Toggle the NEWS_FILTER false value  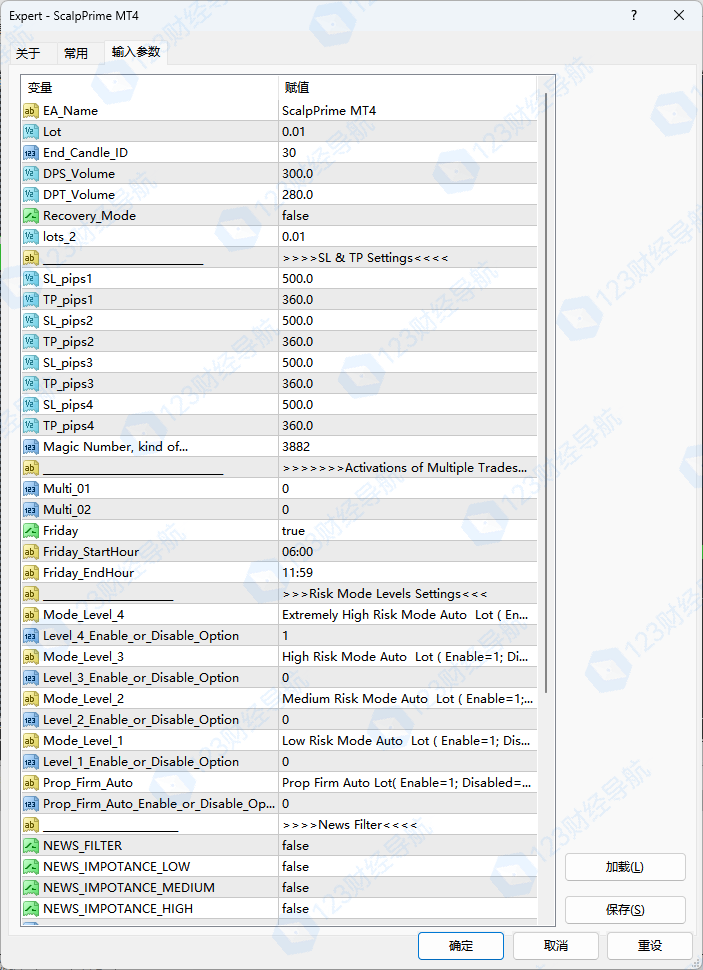point(407,846)
